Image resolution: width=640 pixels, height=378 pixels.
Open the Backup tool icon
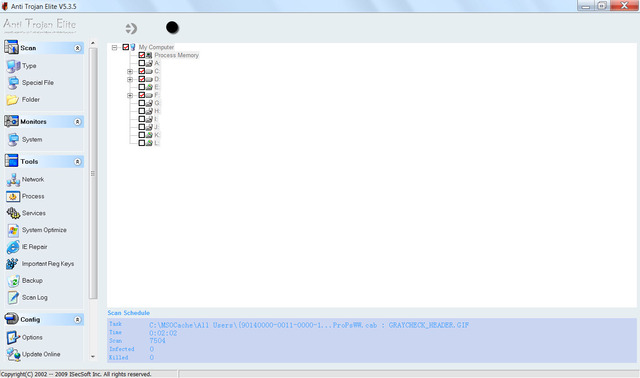[13, 281]
